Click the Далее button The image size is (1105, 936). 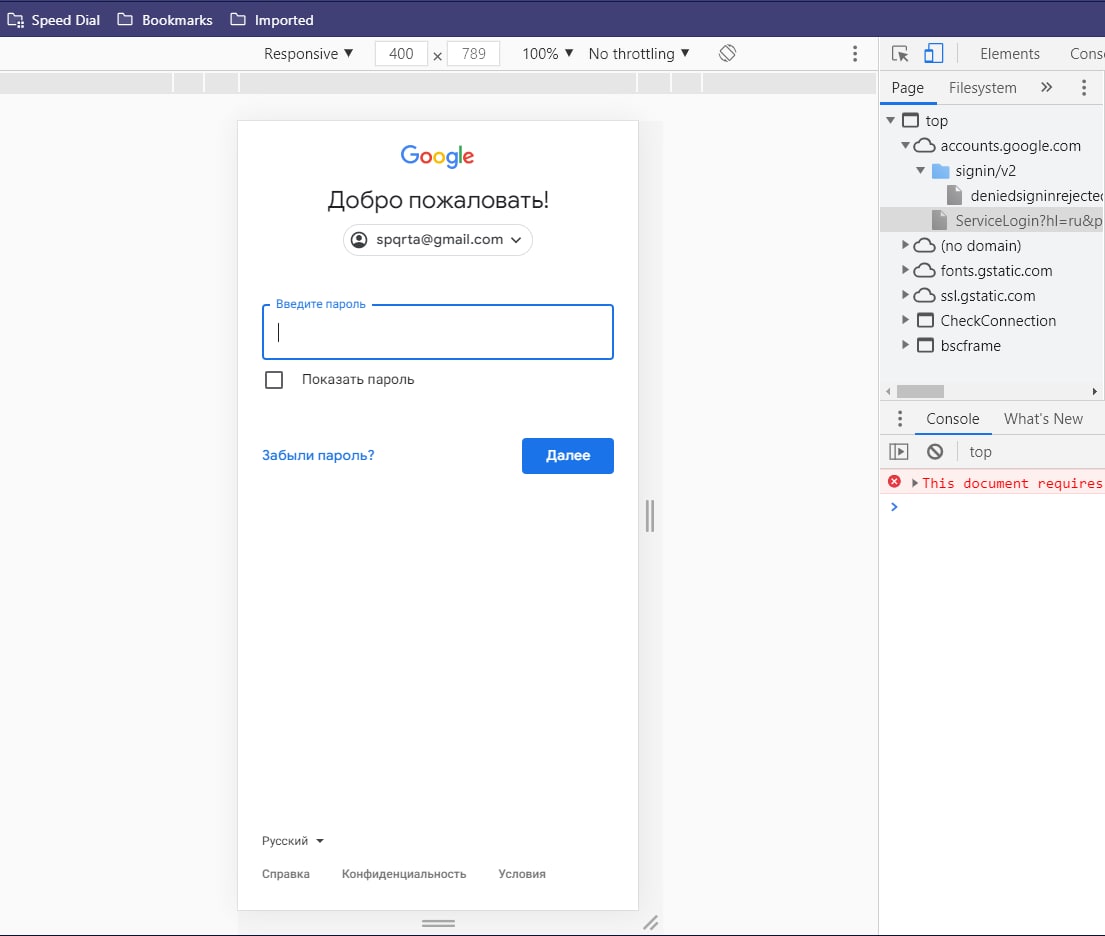coord(568,456)
